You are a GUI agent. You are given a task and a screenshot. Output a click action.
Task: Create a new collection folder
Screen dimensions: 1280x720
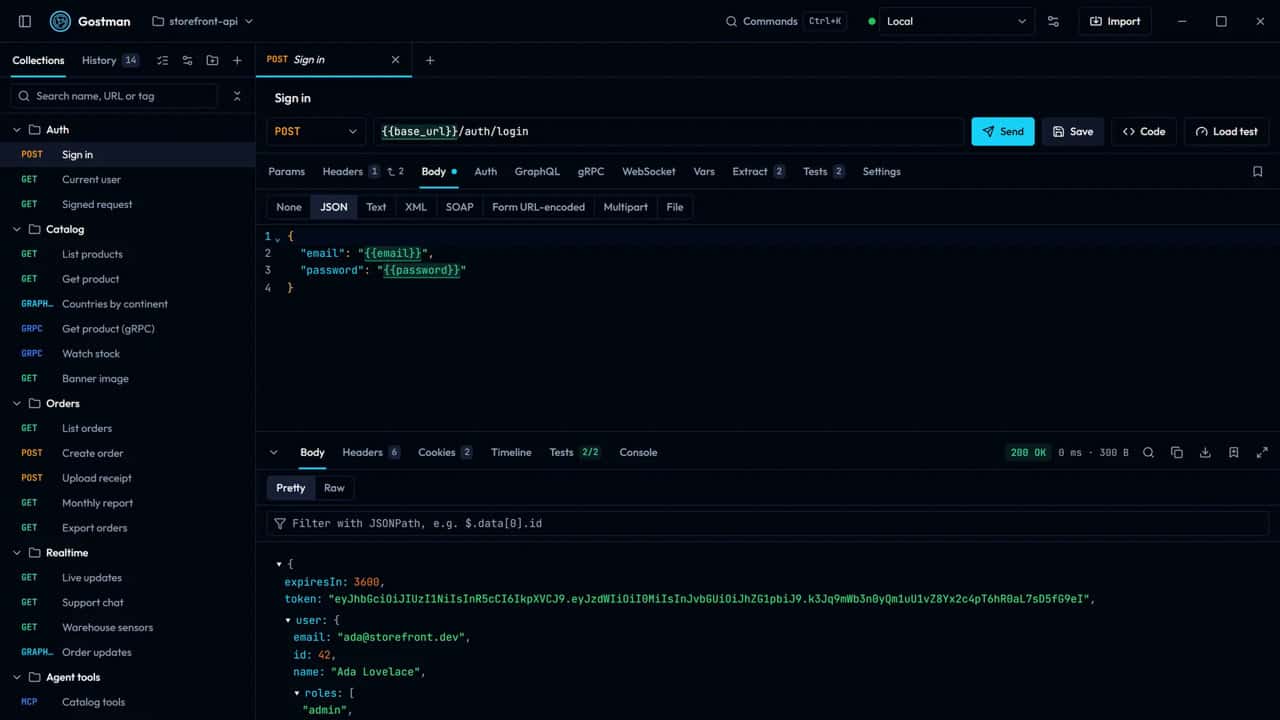212,60
